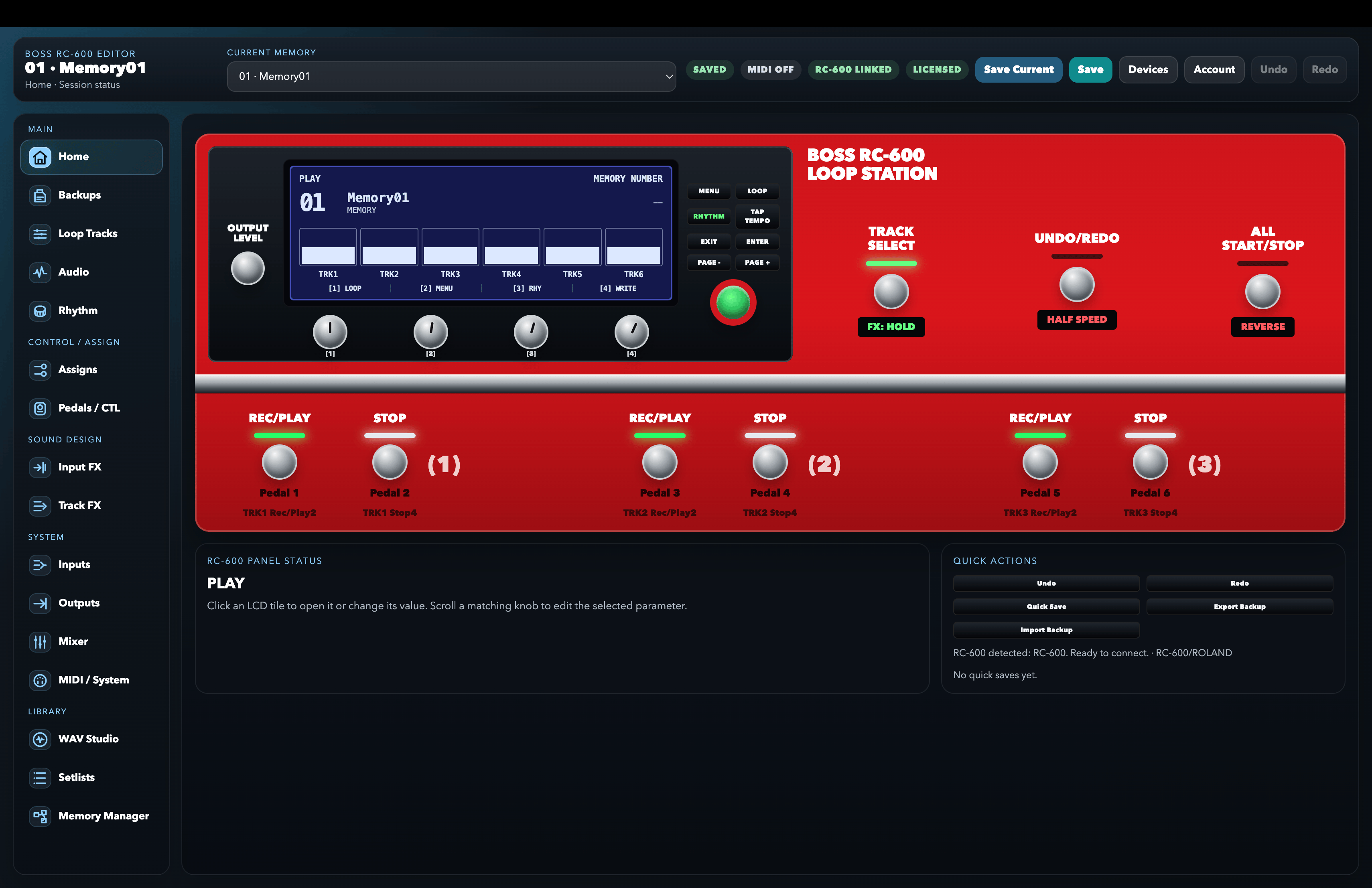Click knob [1] under the LCD
The height and width of the screenshot is (888, 1372).
[330, 332]
